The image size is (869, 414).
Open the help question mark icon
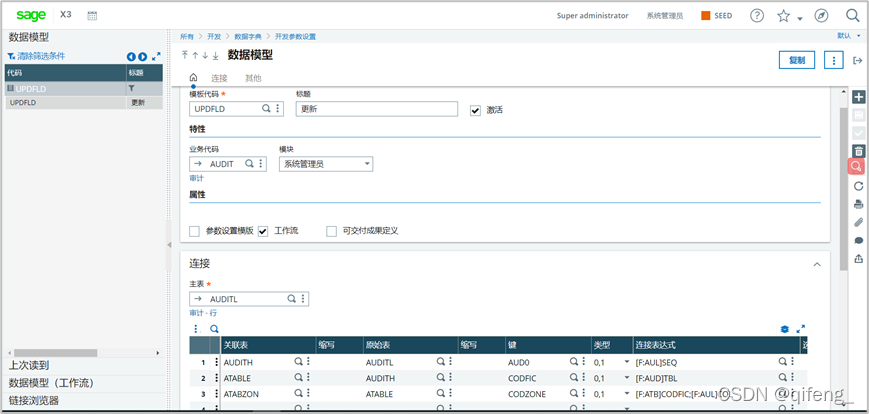[756, 16]
